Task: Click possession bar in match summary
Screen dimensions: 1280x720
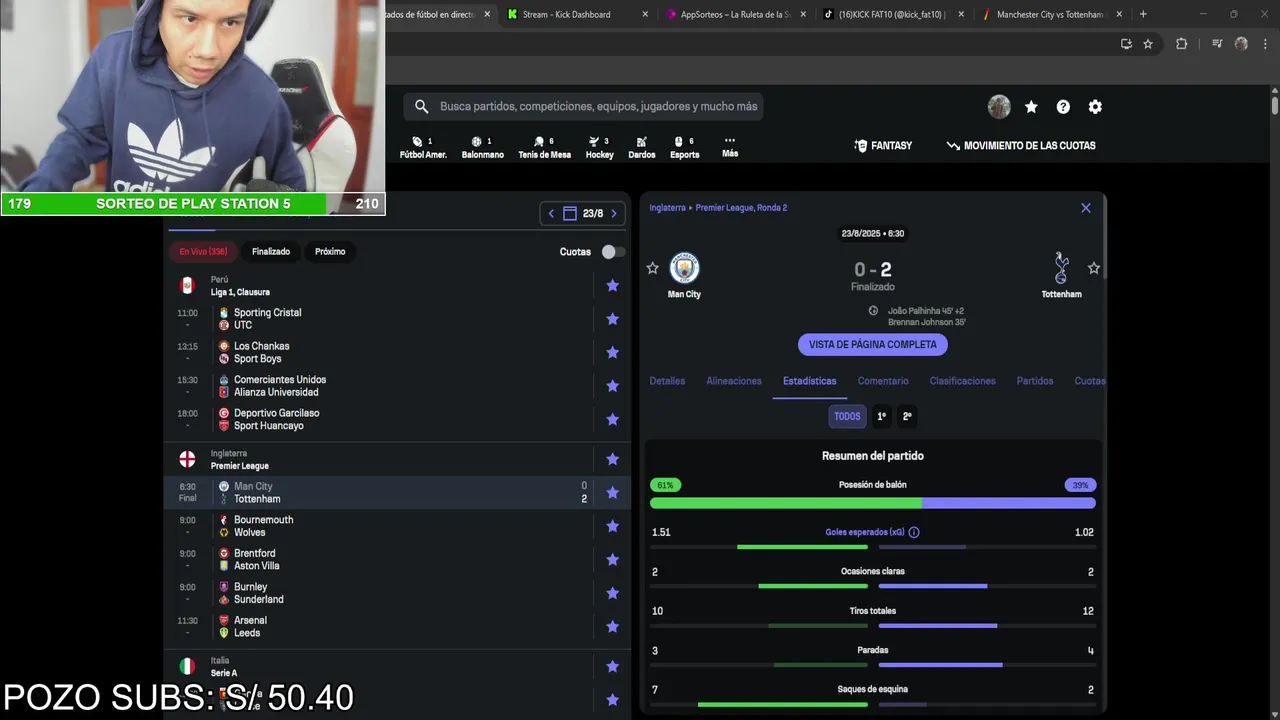Action: tap(873, 503)
